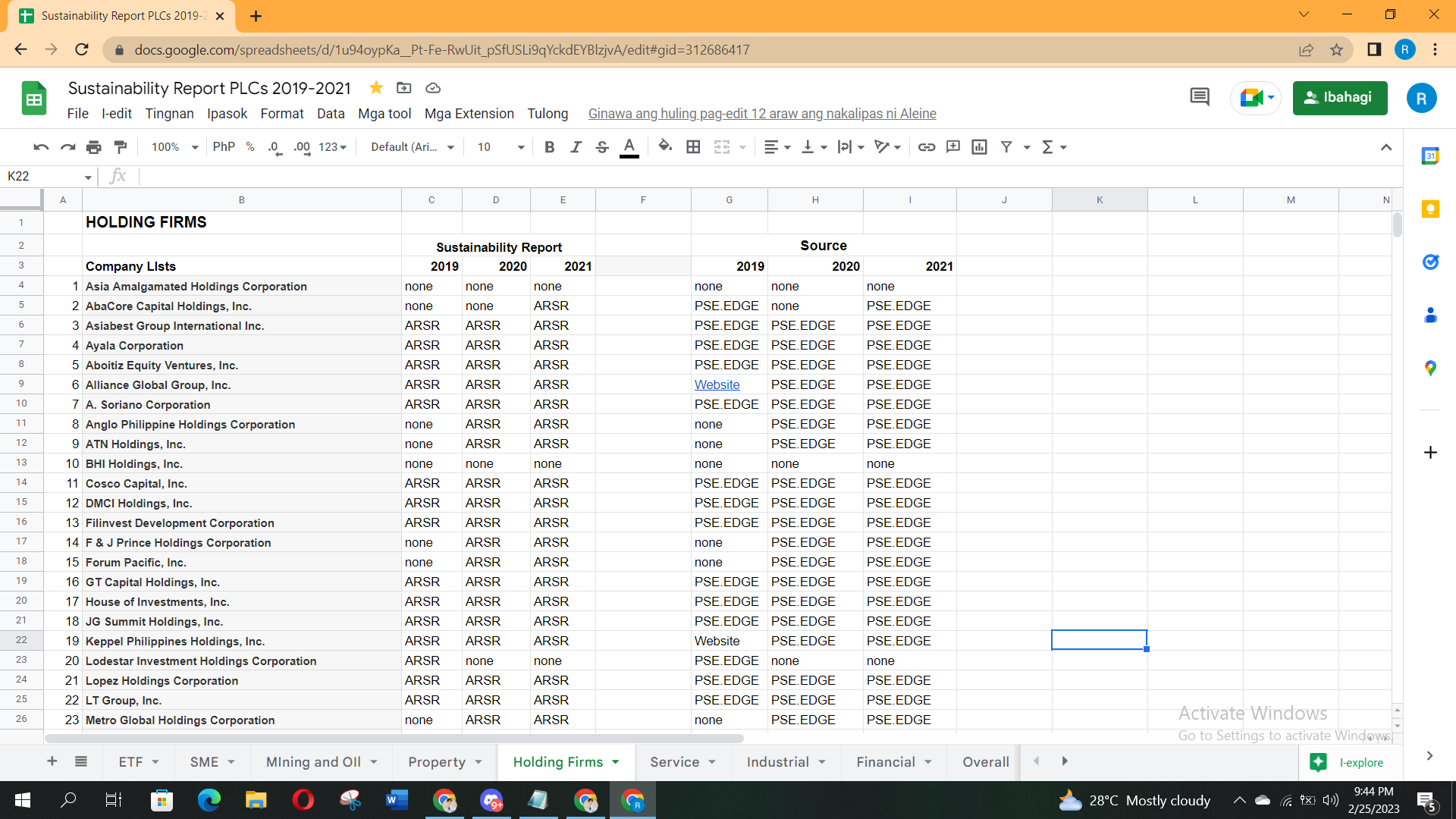The width and height of the screenshot is (1456, 819).
Task: Expand the merge cells options arrow
Action: click(742, 147)
